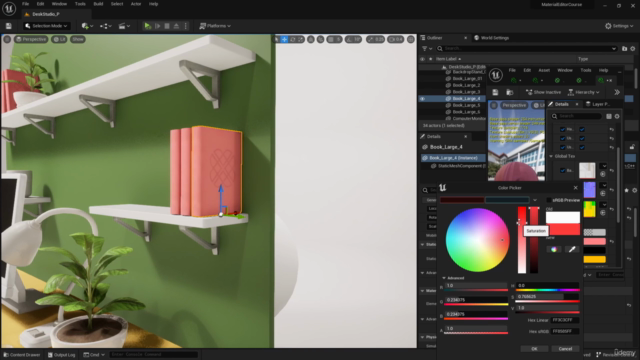
Task: Collapse the Global Texture parameter group
Action: 551,156
